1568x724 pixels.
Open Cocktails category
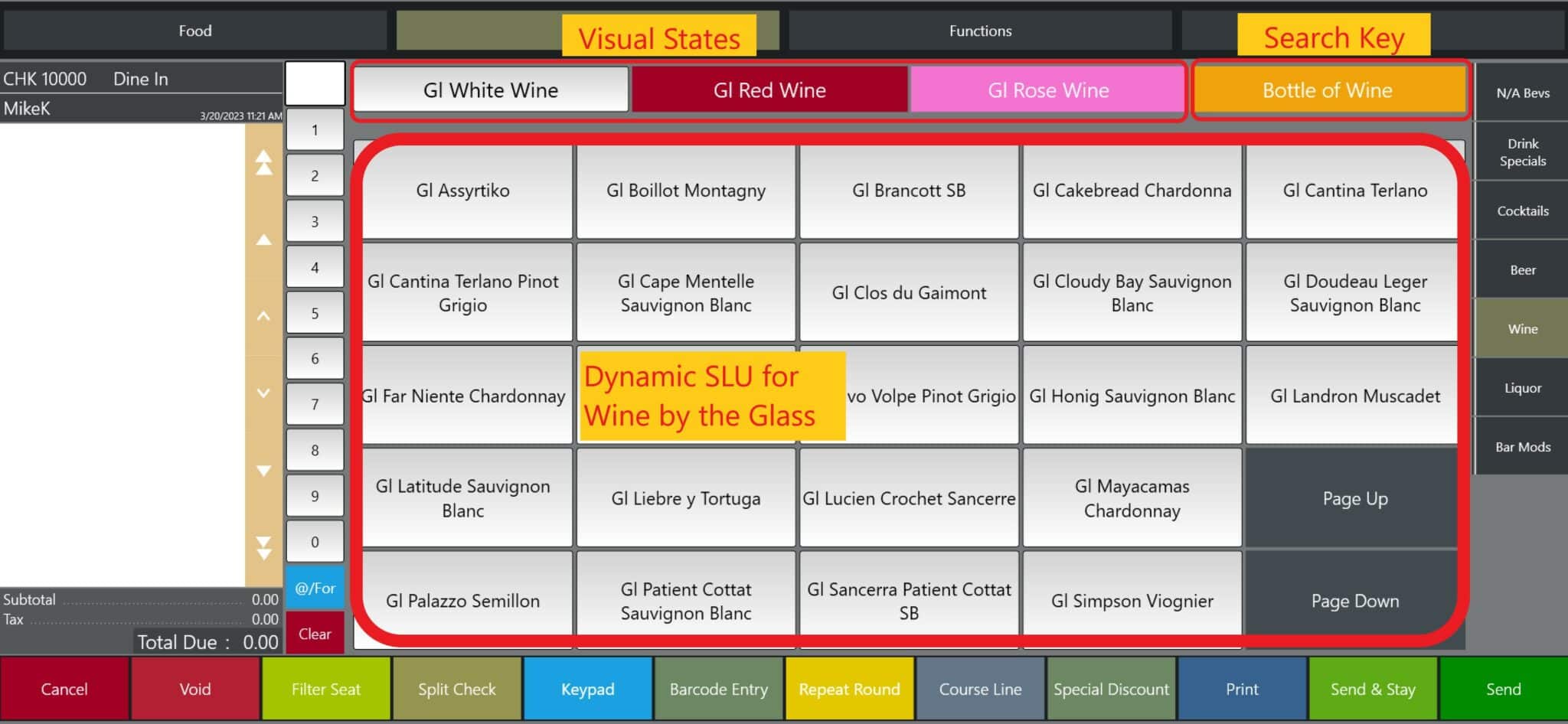1522,210
